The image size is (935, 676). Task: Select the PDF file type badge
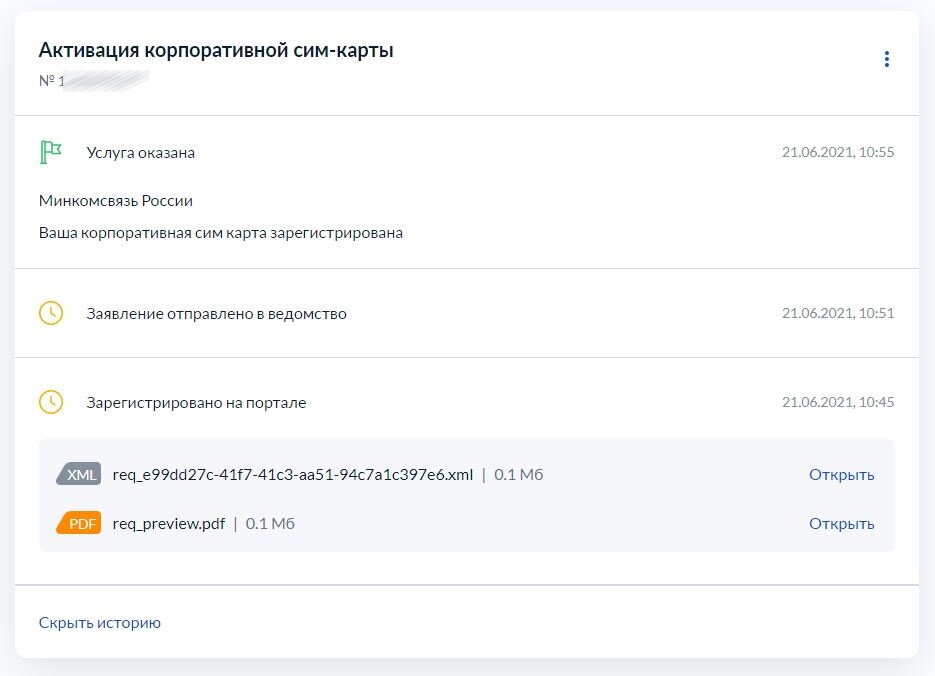click(x=81, y=523)
